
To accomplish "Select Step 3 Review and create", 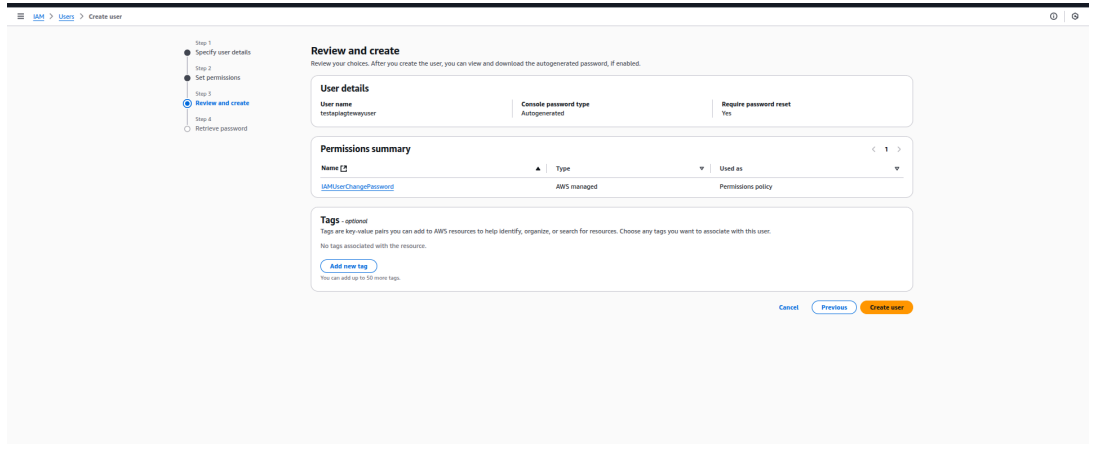I will coord(222,103).
